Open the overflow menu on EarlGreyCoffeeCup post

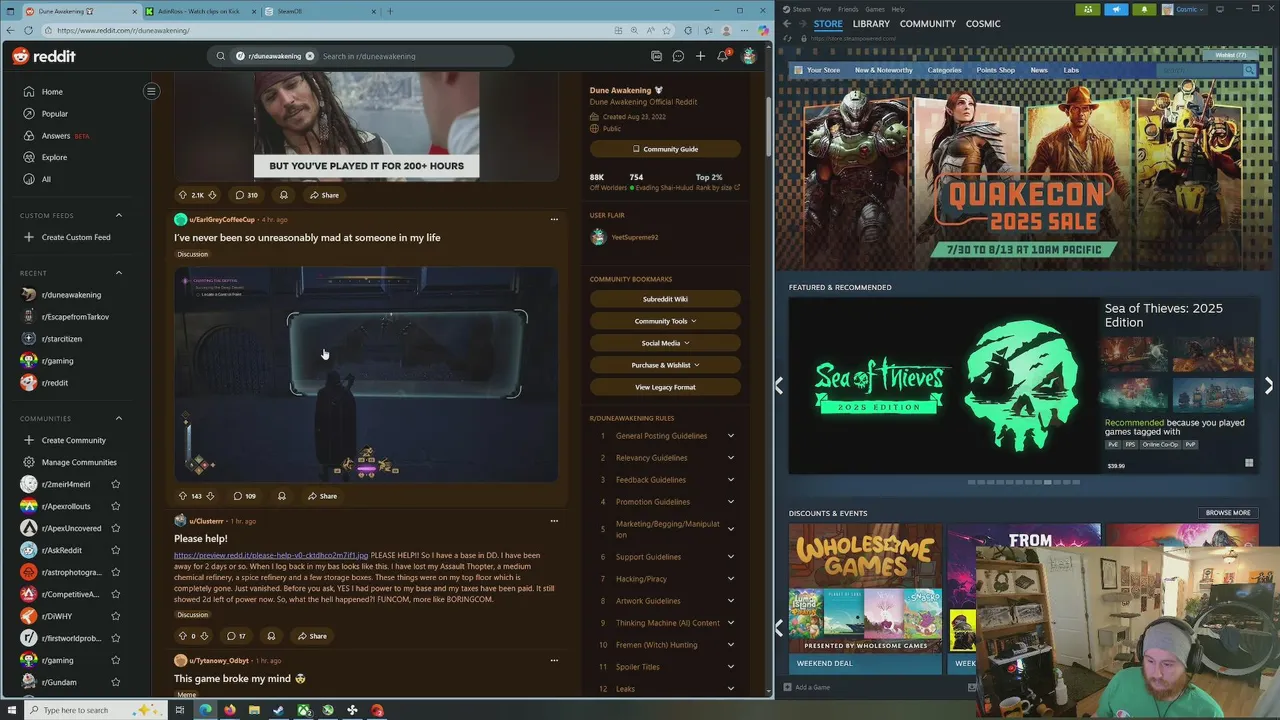tap(554, 219)
